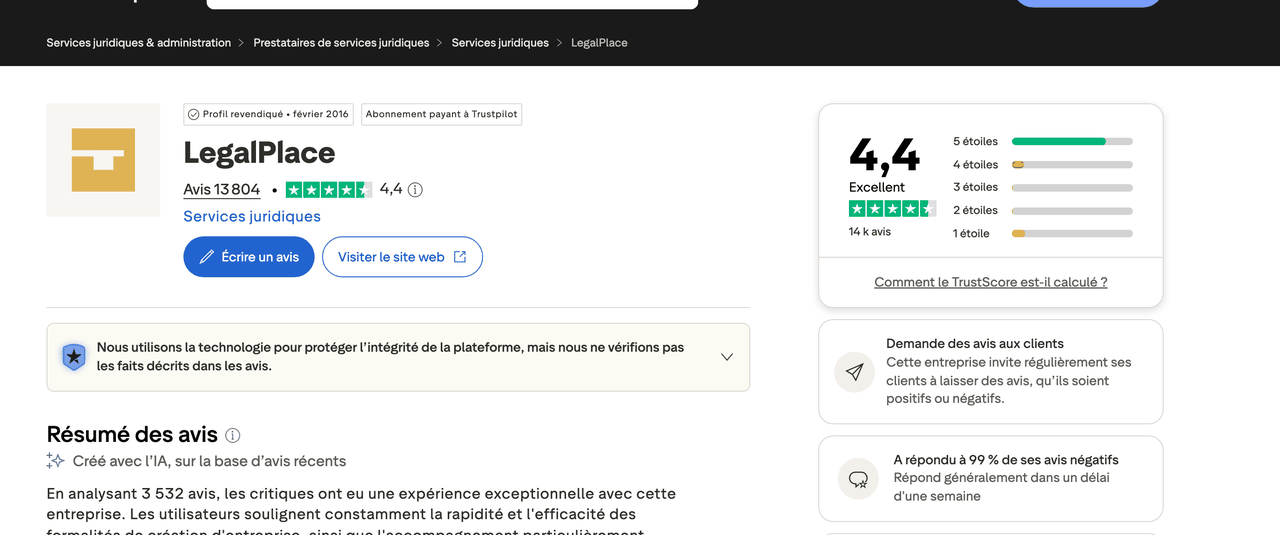This screenshot has width=1280, height=535.
Task: Click shield star icon in integrity notice
Action: [74, 357]
